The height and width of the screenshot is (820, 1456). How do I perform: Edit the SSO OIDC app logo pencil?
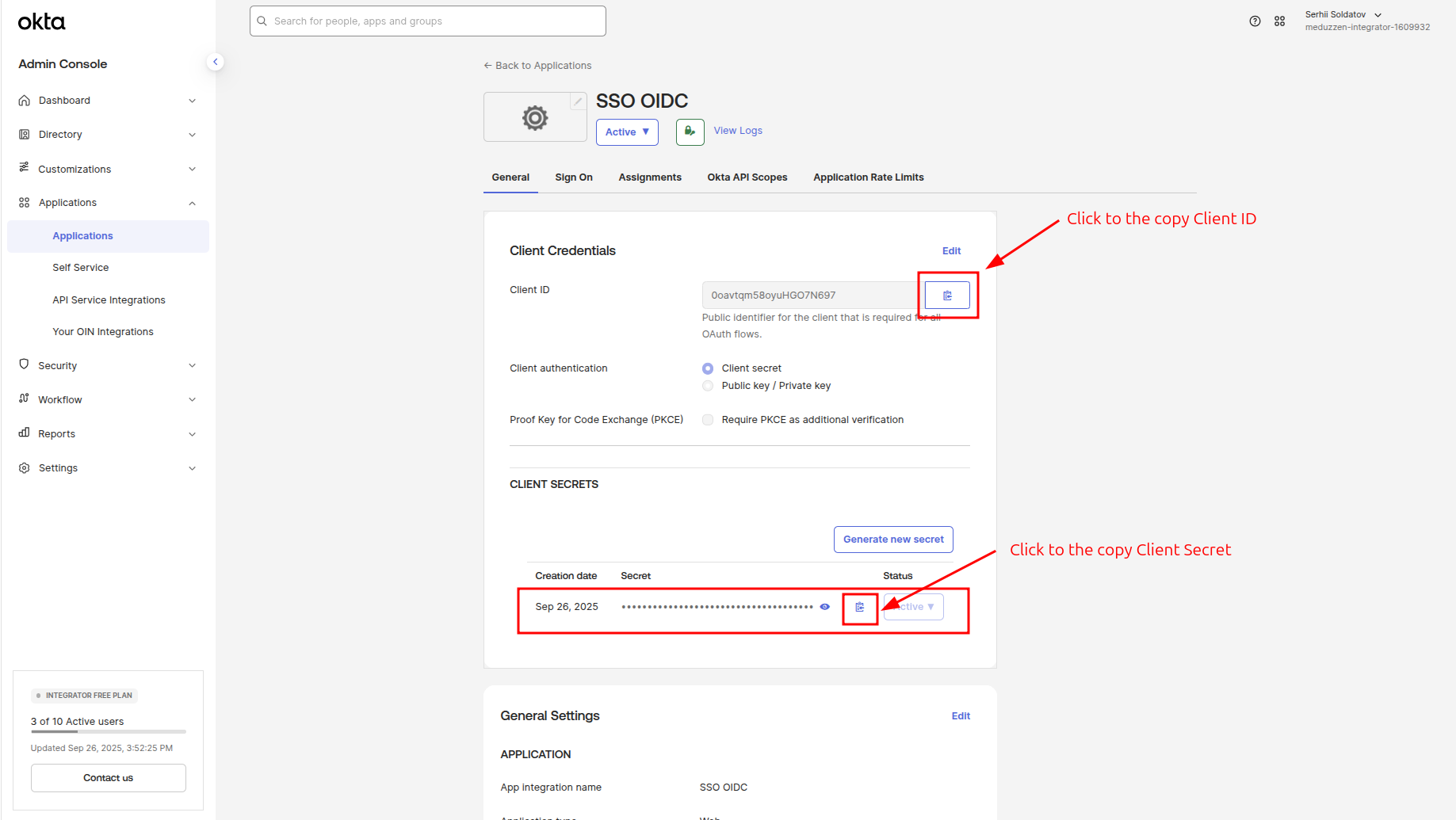(x=578, y=101)
